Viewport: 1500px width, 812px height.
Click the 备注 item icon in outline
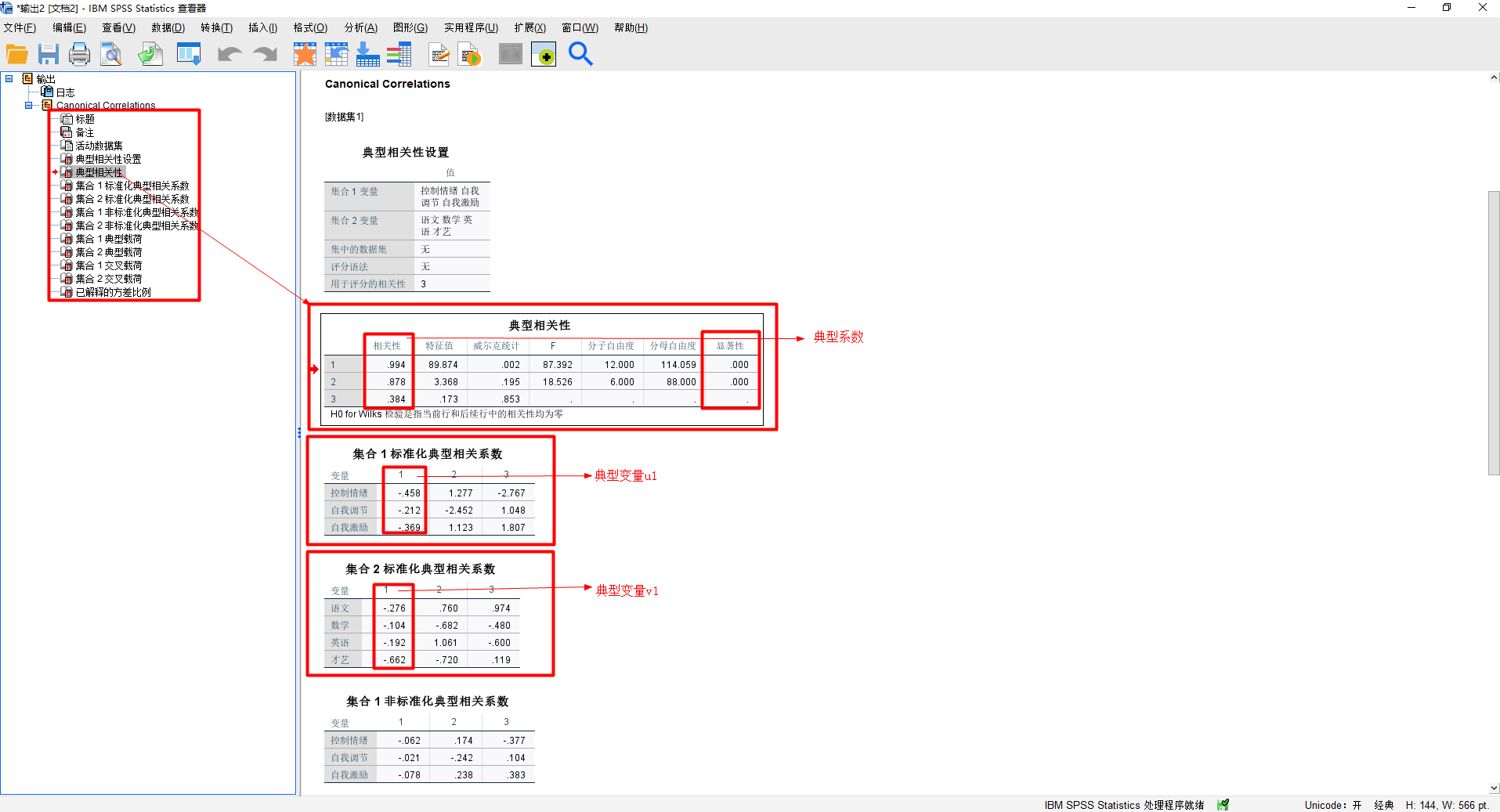(x=67, y=132)
